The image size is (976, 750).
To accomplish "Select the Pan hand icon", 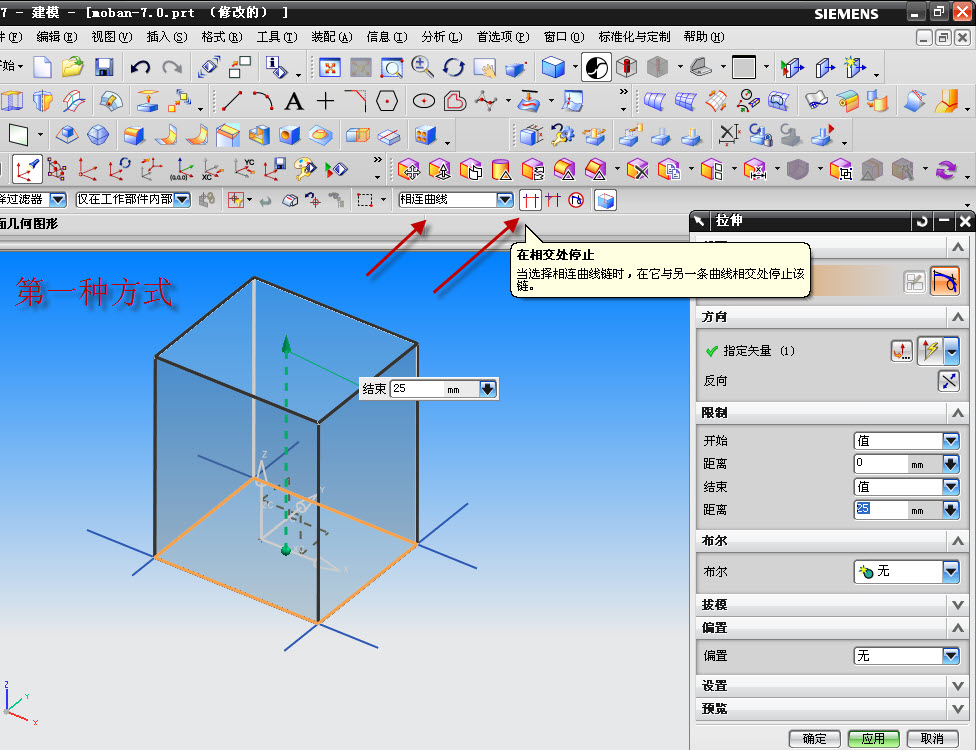I will tap(484, 67).
